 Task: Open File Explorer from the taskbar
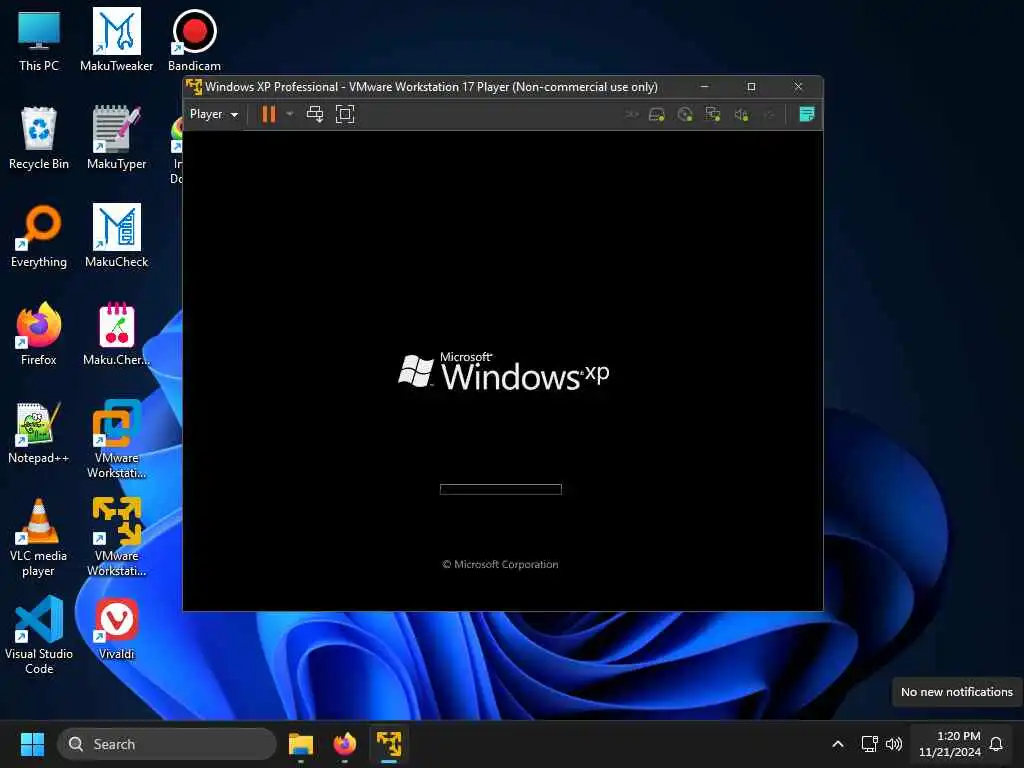(301, 744)
